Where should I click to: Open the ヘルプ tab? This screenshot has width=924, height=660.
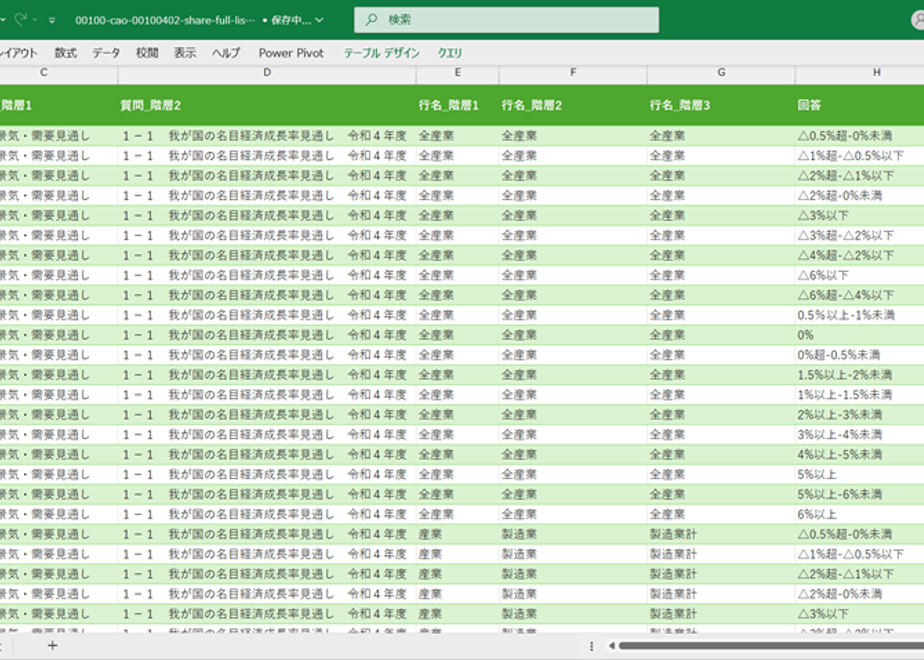[x=226, y=53]
